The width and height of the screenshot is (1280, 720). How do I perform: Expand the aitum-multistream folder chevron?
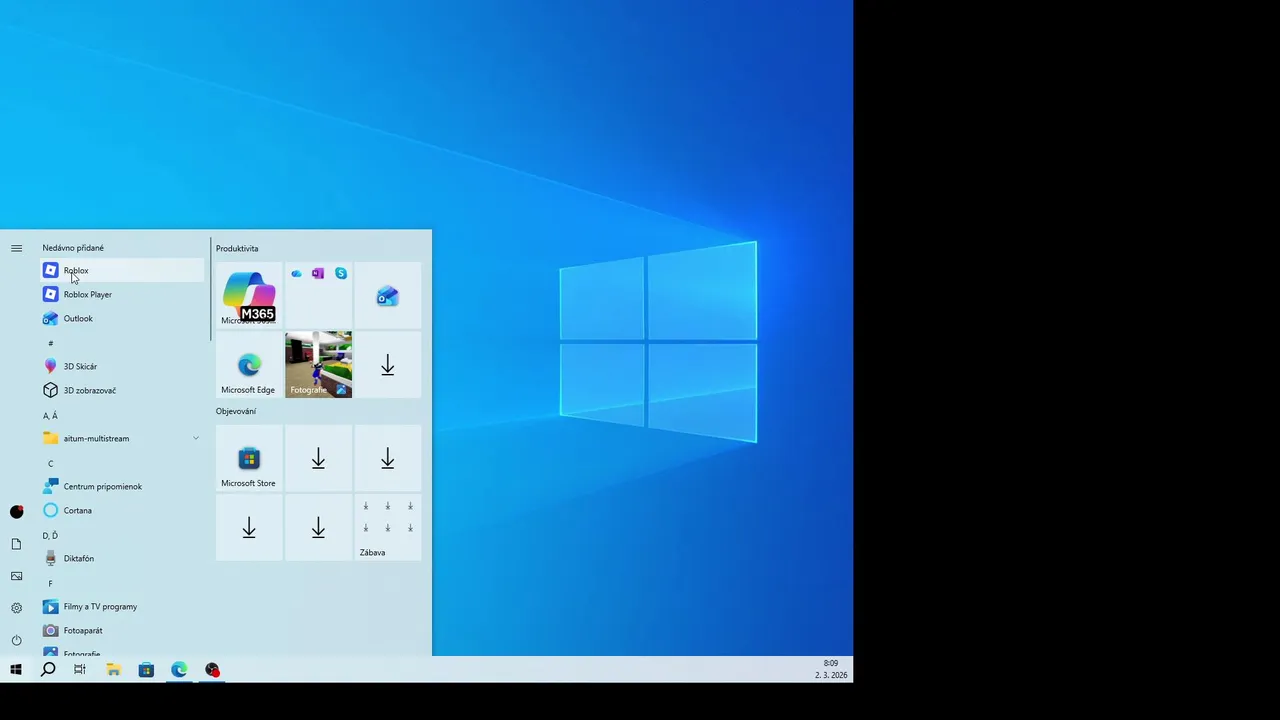(196, 438)
